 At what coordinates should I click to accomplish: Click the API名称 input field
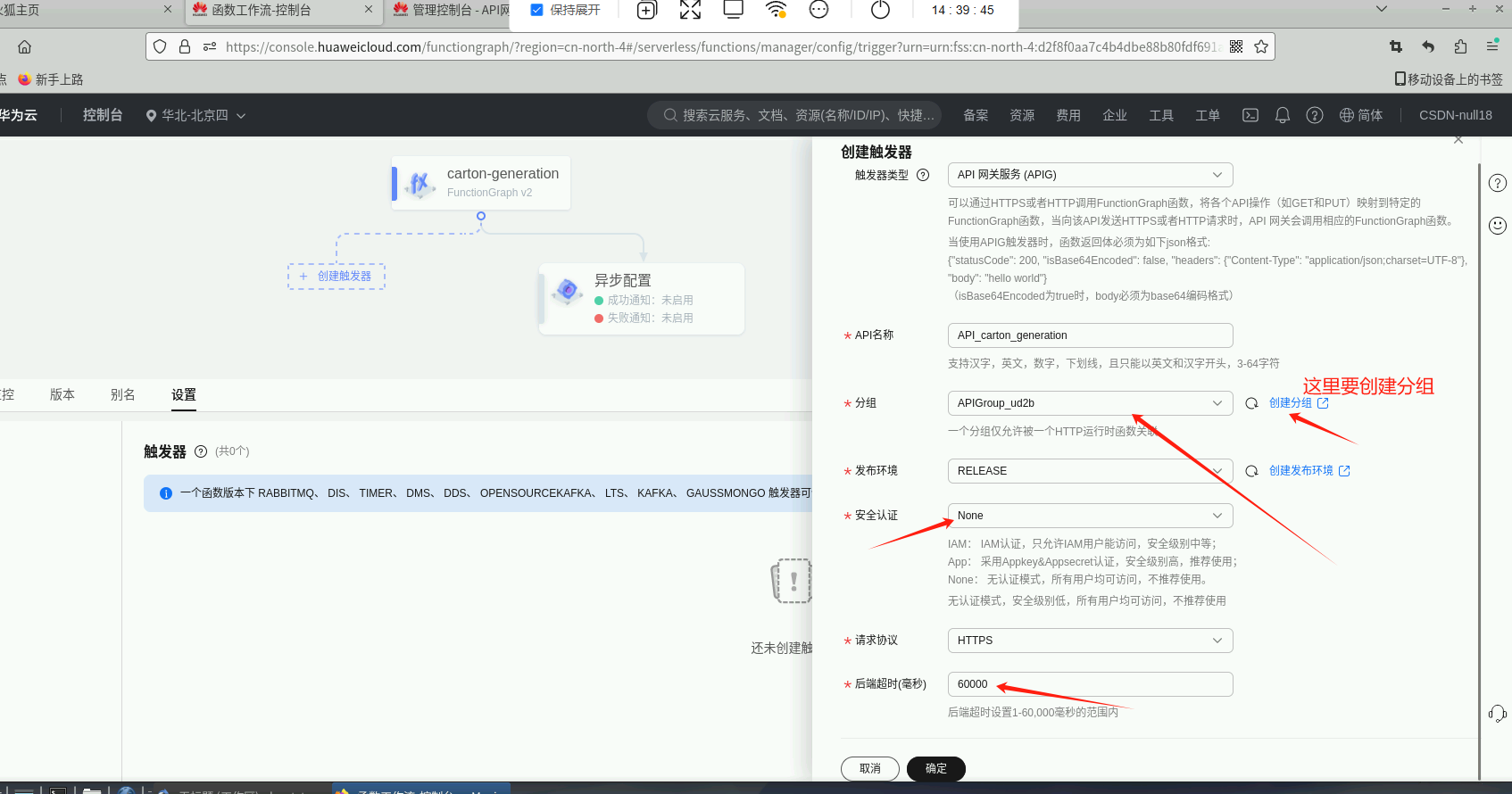tap(1090, 335)
